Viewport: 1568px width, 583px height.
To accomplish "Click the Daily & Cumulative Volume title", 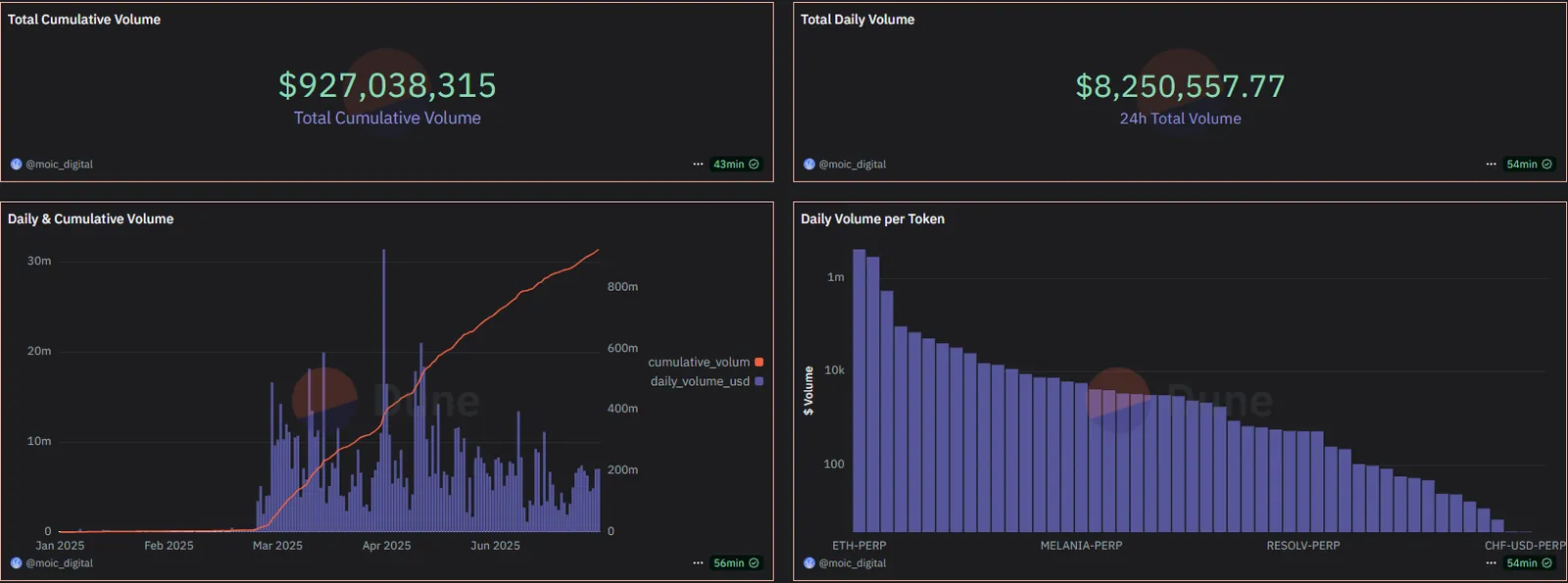I will 90,219.
